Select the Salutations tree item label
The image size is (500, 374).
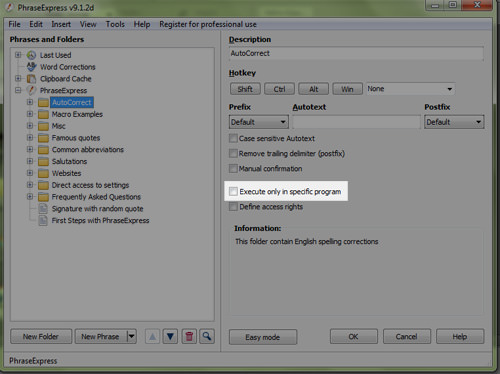click(69, 161)
